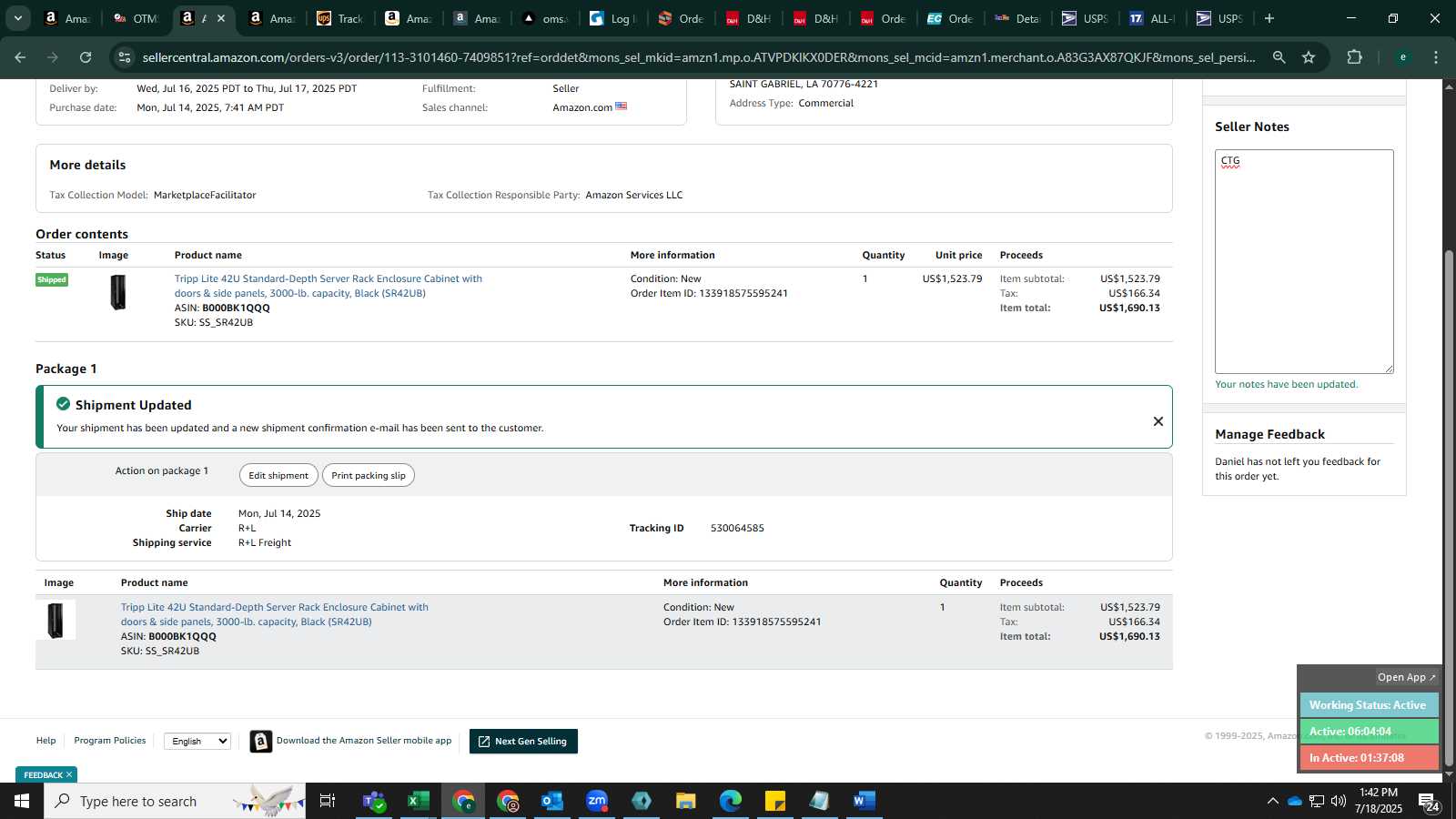Go back with the browser back arrow
The height and width of the screenshot is (819, 1456).
coord(20,57)
